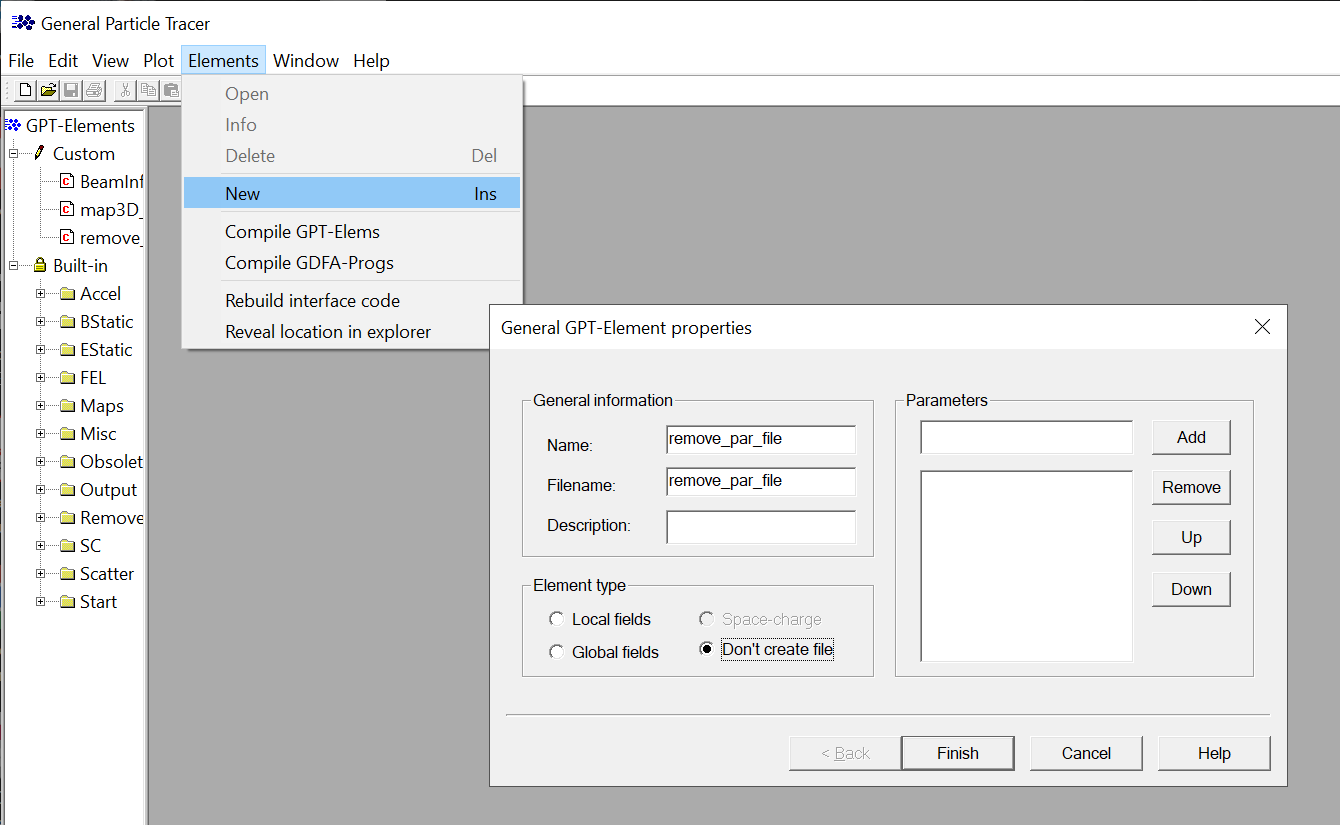Click the folder icon beside Scatter
The width and height of the screenshot is (1340, 825).
[x=67, y=573]
